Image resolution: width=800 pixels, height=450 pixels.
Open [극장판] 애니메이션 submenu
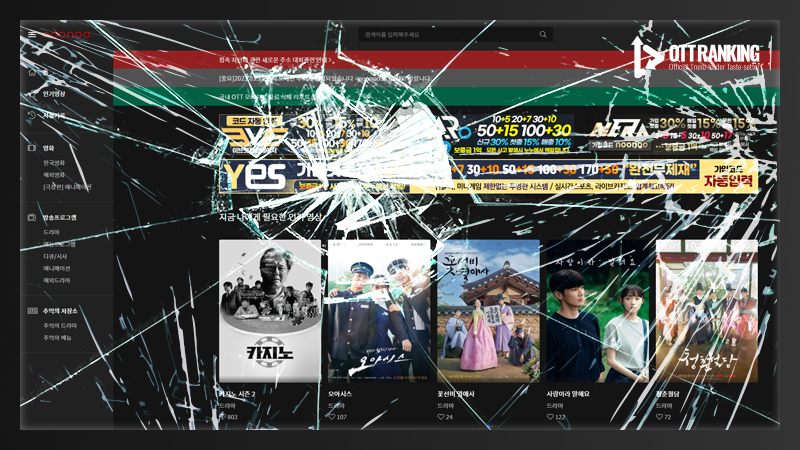[x=67, y=187]
